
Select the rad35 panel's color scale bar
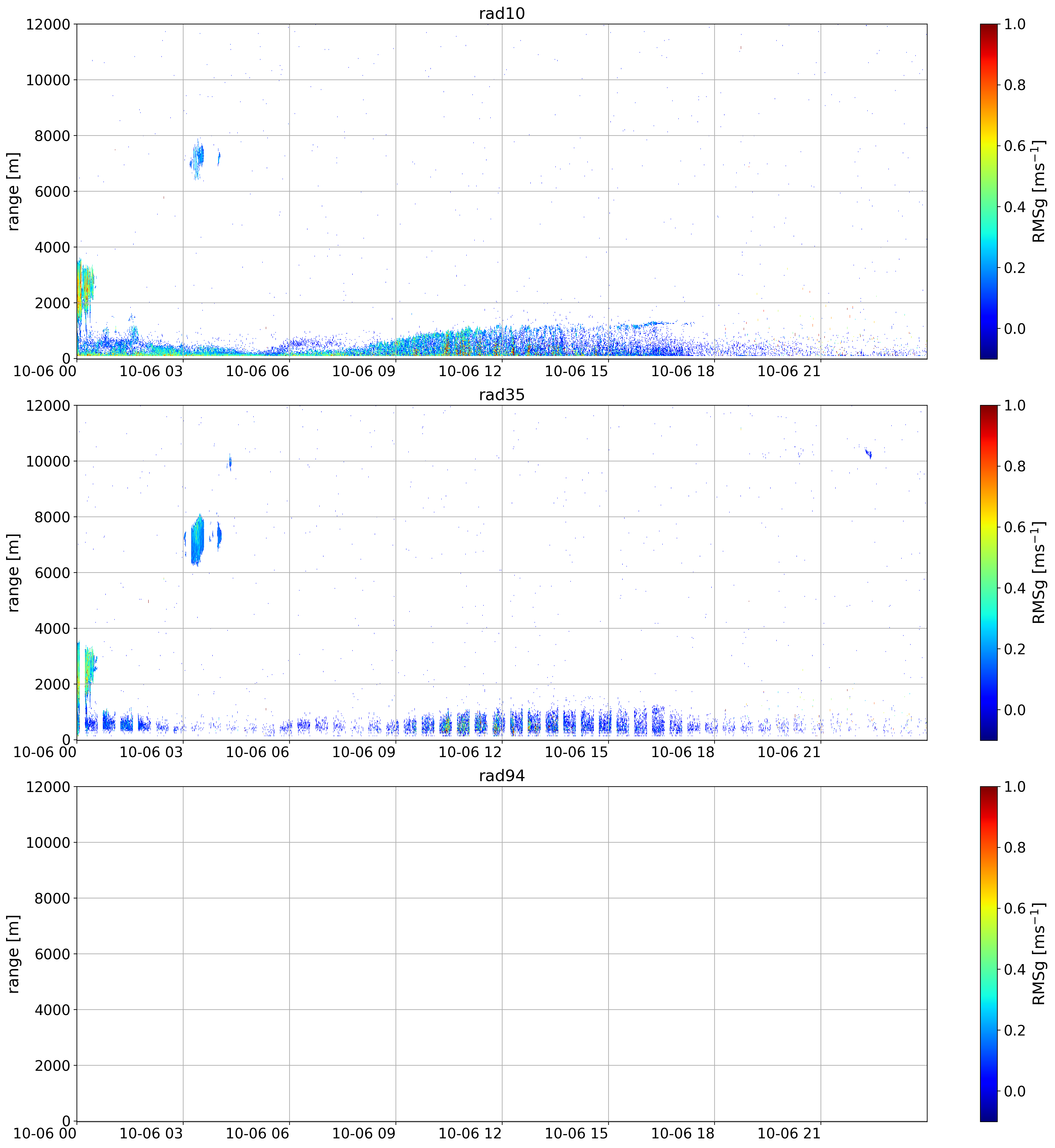click(x=989, y=573)
